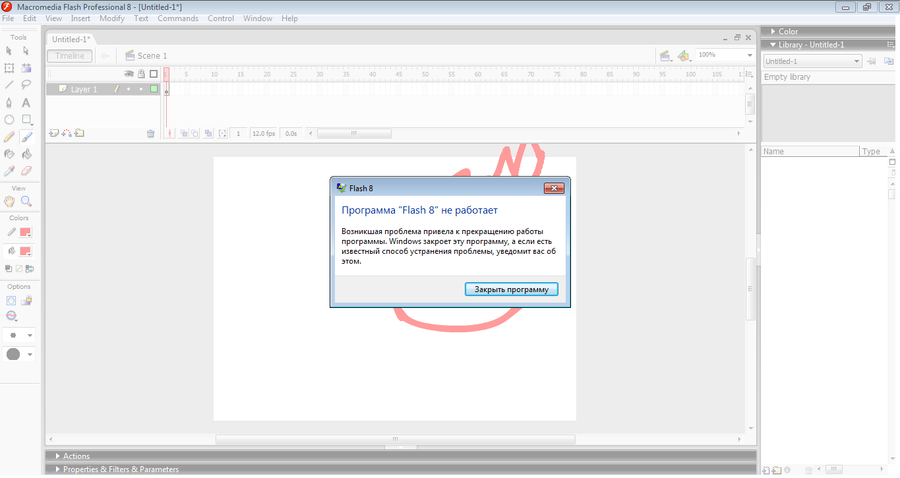Select the Pen tool
The width and height of the screenshot is (900, 478).
[x=9, y=103]
